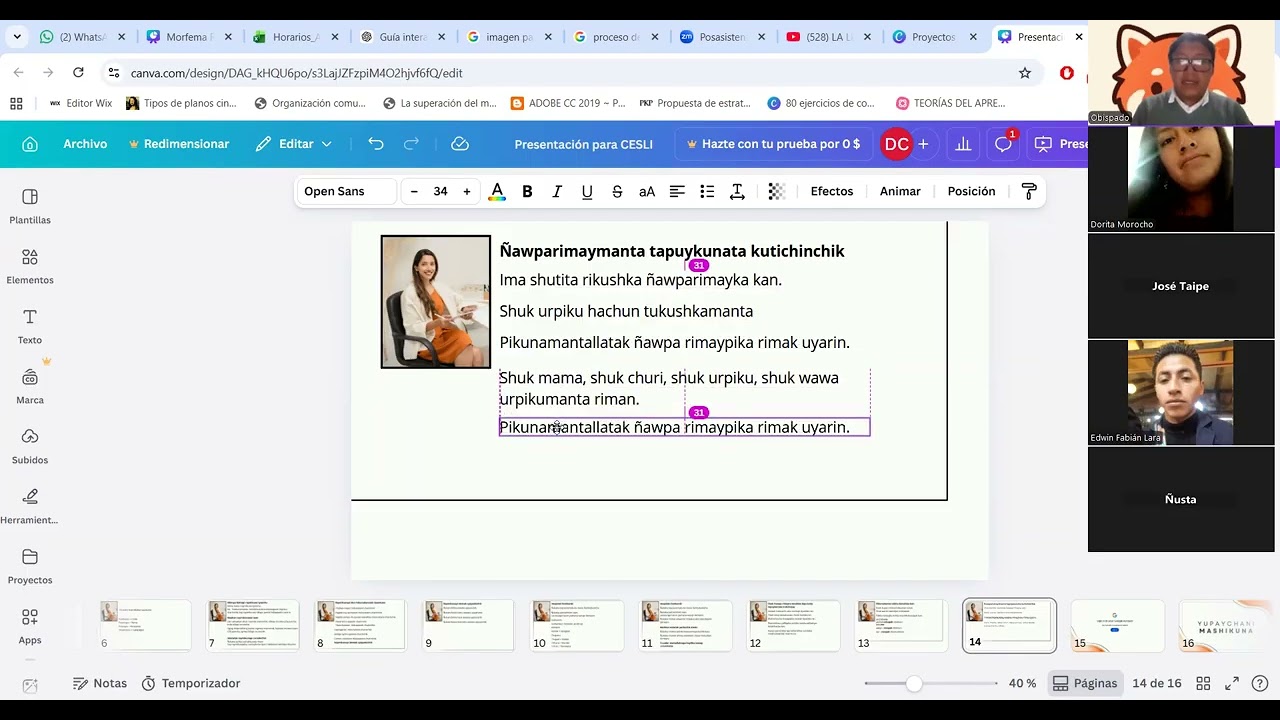1280x720 pixels.
Task: Switch to the Horarios browser tab
Action: point(295,37)
